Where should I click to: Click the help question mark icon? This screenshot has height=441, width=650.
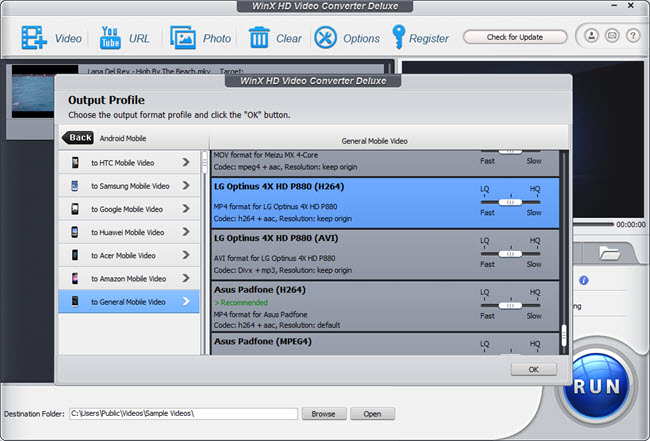(x=633, y=36)
